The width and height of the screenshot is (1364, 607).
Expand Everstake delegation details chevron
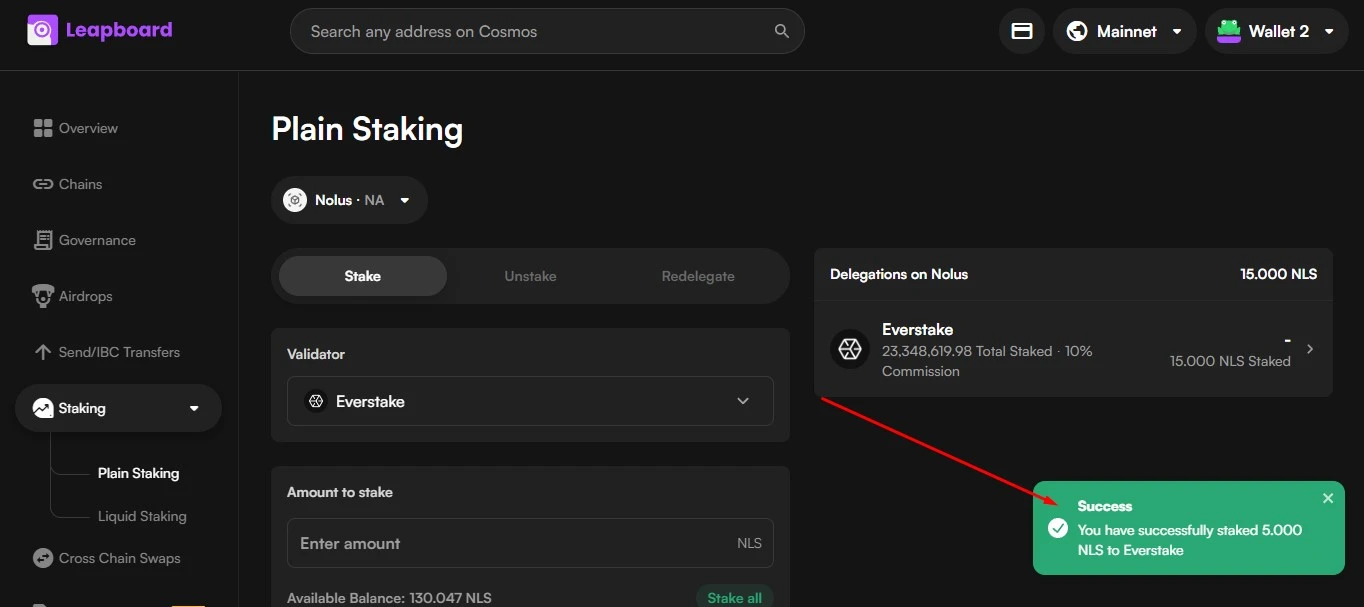1310,349
